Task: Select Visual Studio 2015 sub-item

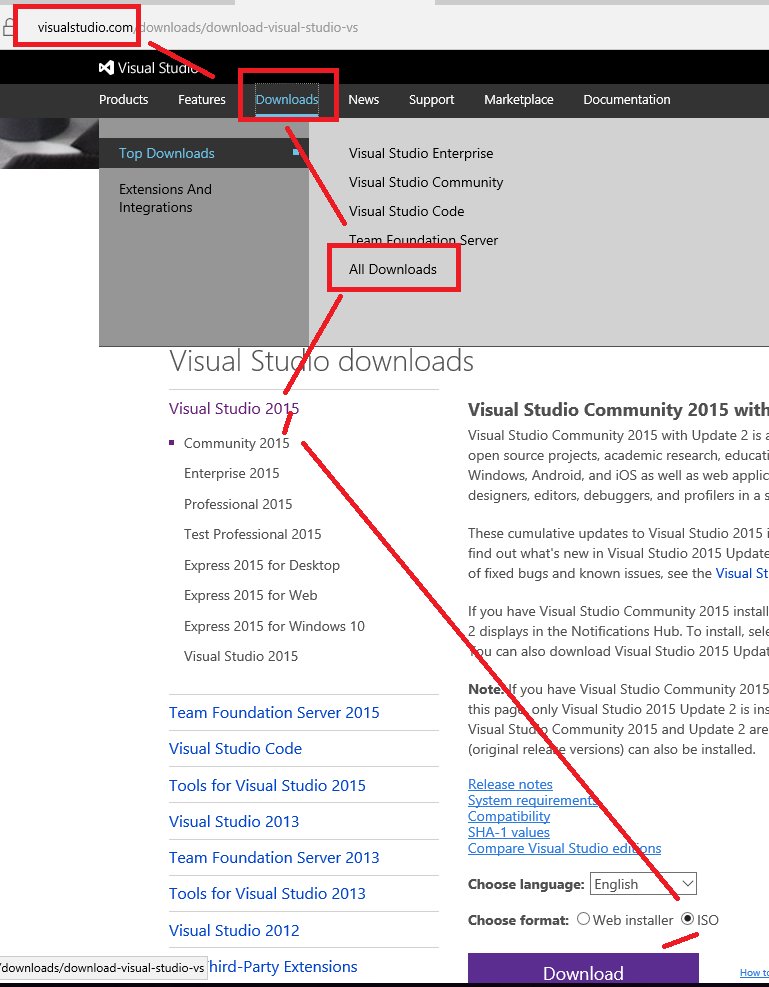Action: [x=241, y=657]
